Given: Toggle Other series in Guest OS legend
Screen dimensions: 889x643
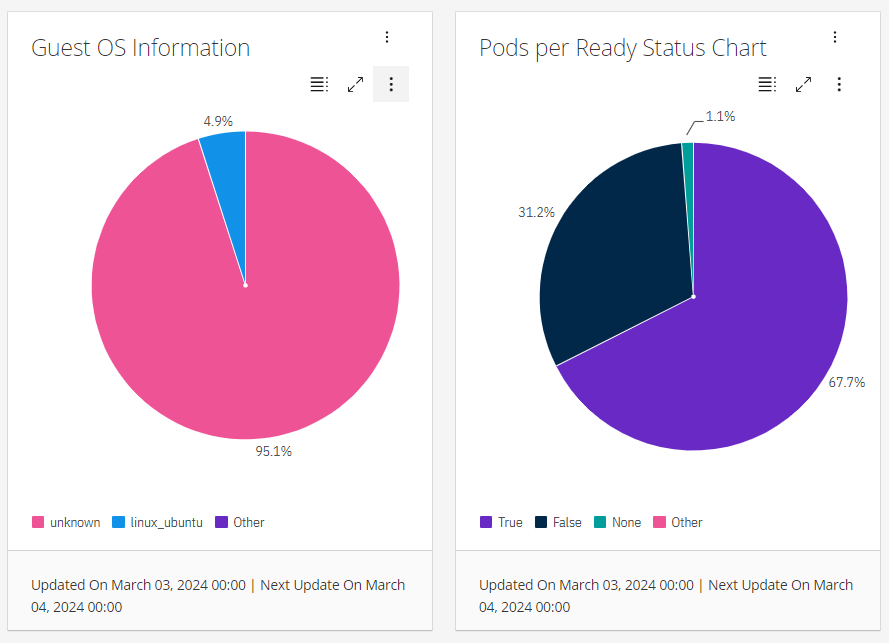Looking at the screenshot, I should [240, 522].
